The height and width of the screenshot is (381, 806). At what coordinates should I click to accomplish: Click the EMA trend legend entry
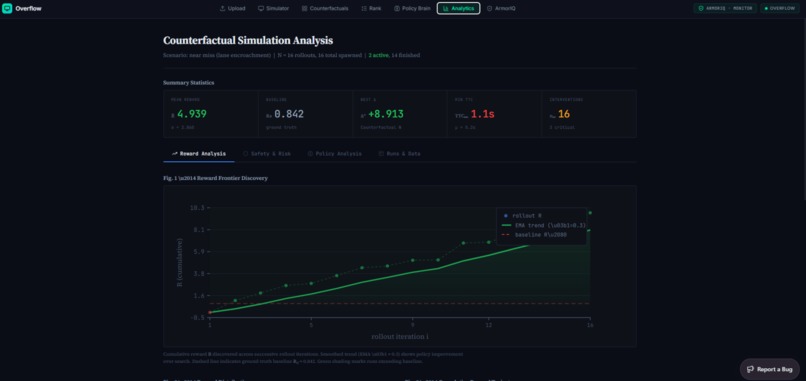[543, 225]
